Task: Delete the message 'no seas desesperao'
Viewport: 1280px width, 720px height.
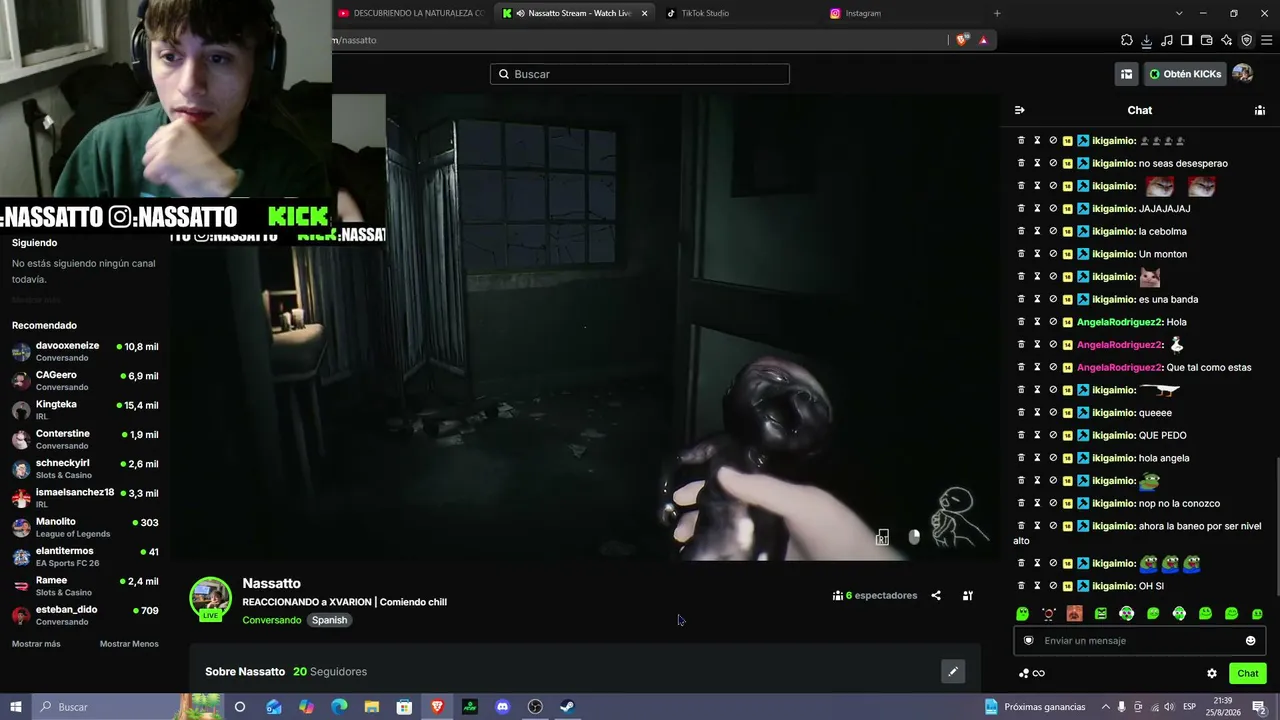Action: tap(1021, 163)
